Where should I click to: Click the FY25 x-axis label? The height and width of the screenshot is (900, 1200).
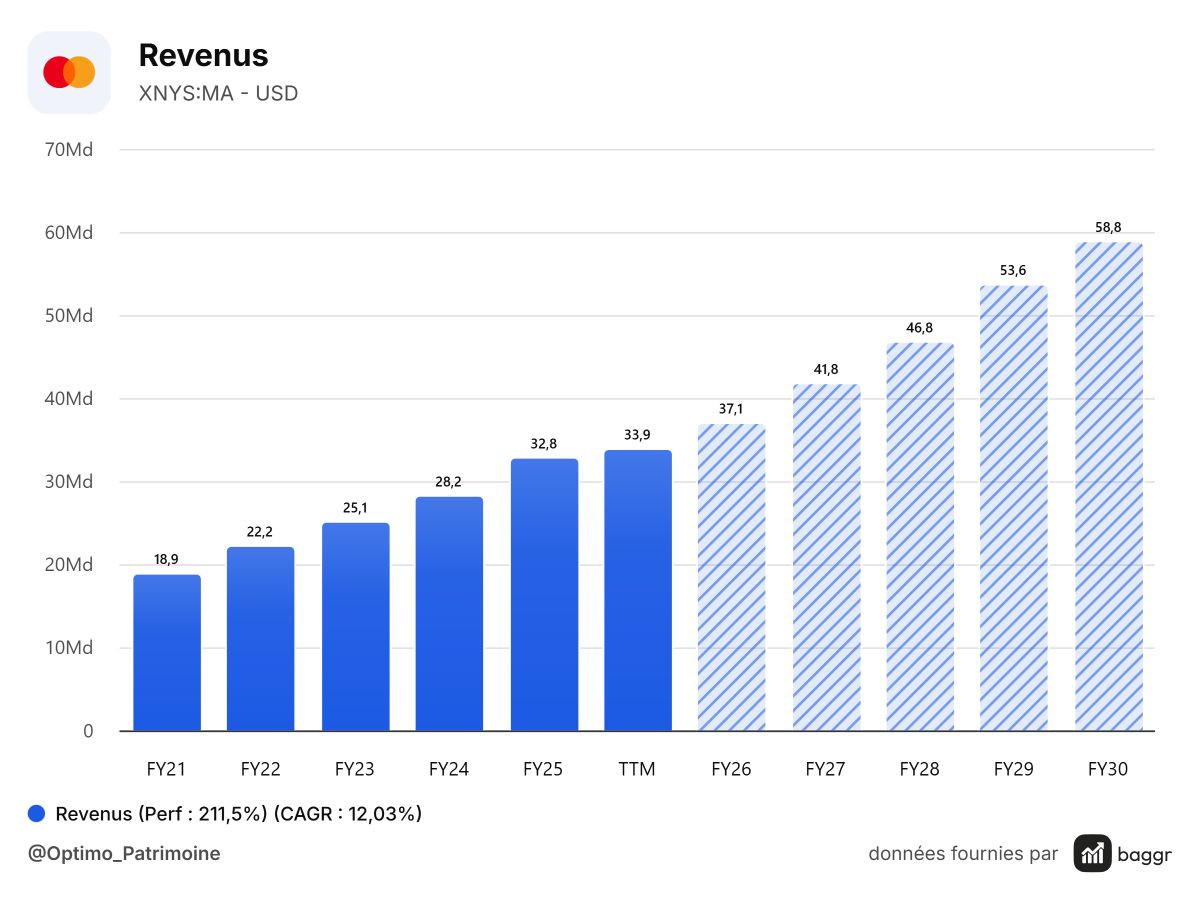tap(544, 769)
